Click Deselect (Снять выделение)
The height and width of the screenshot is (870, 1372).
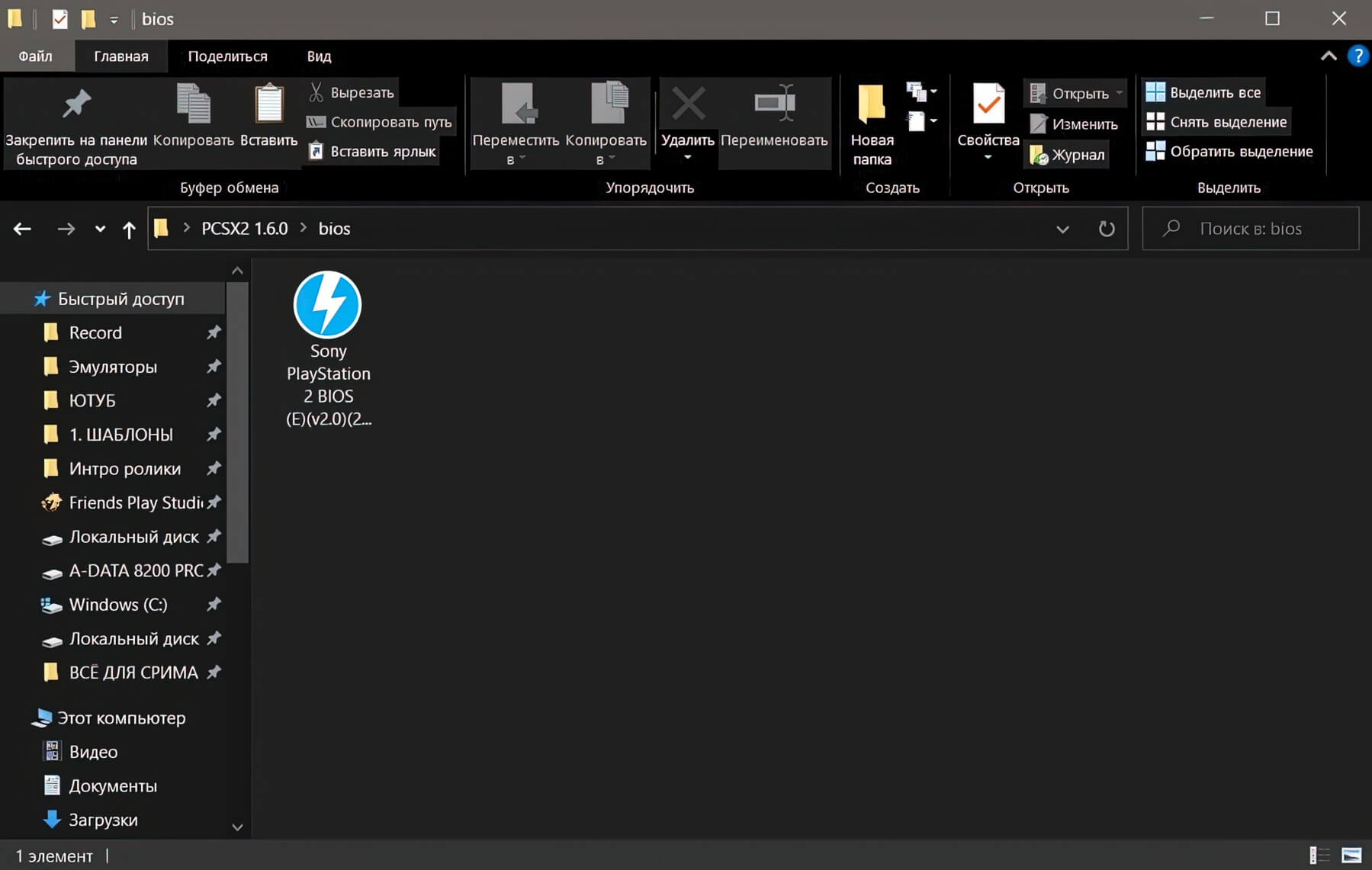[1216, 122]
